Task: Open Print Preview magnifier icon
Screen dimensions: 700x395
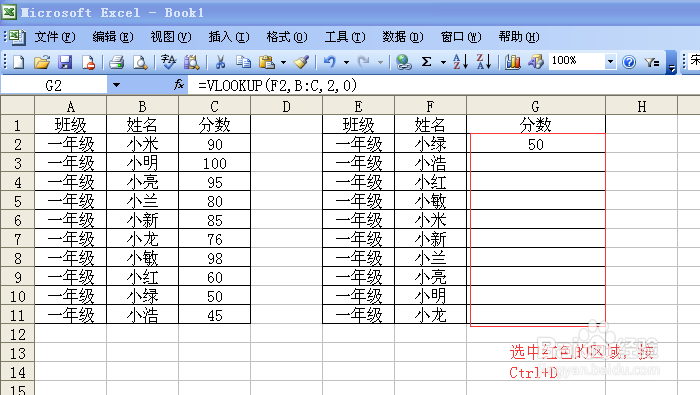Action: point(140,62)
